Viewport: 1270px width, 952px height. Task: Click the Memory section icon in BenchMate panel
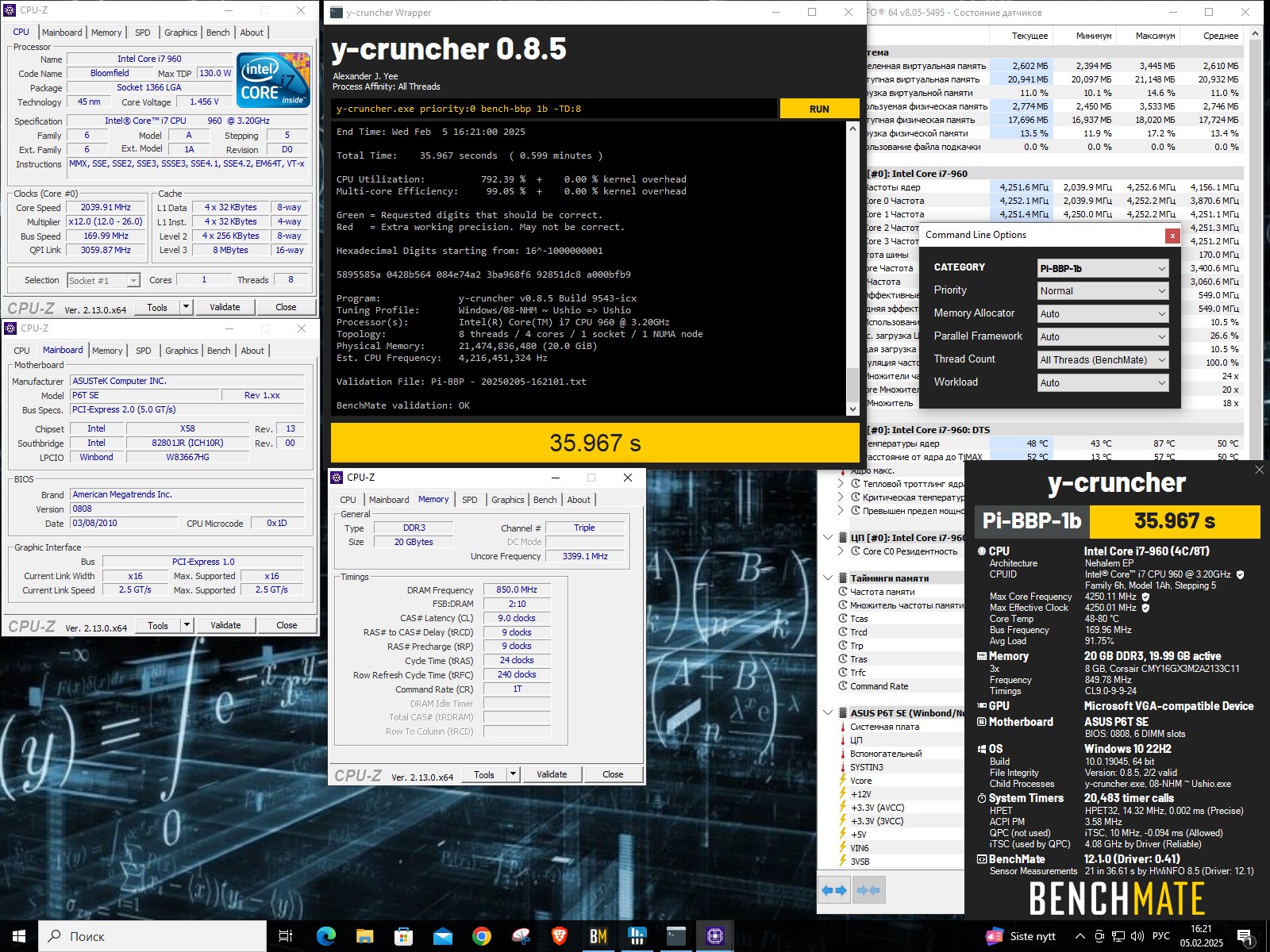(982, 656)
